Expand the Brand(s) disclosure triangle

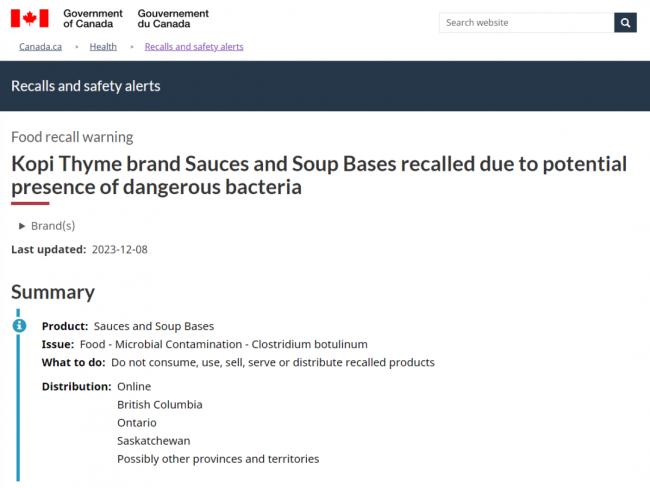pyautogui.click(x=22, y=226)
